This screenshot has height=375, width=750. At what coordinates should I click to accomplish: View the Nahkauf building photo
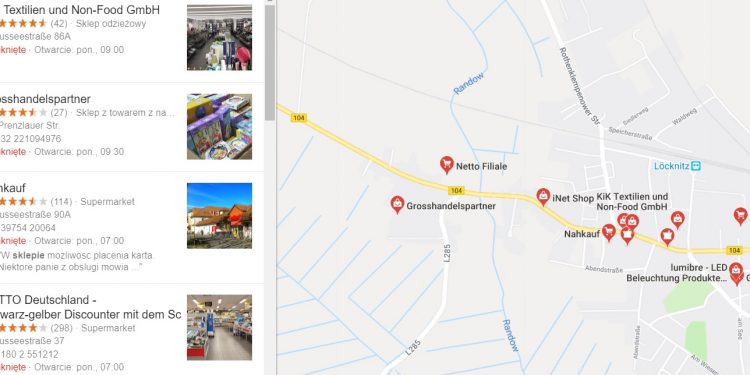point(220,215)
